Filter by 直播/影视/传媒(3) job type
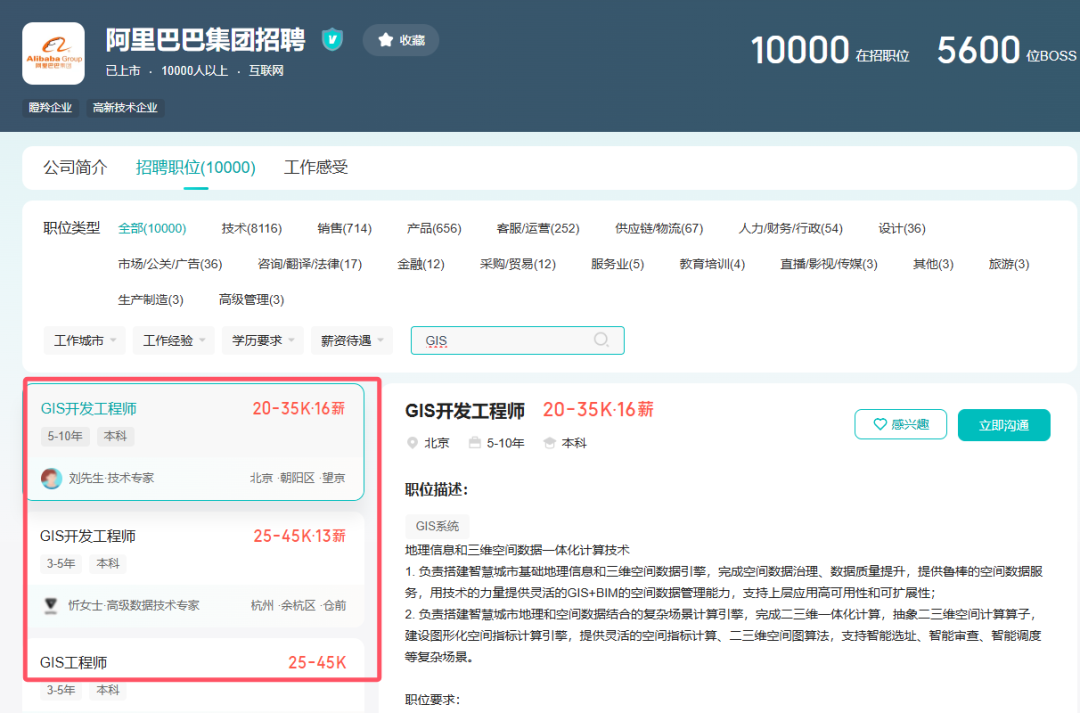Image resolution: width=1080 pixels, height=713 pixels. pyautogui.click(x=829, y=264)
